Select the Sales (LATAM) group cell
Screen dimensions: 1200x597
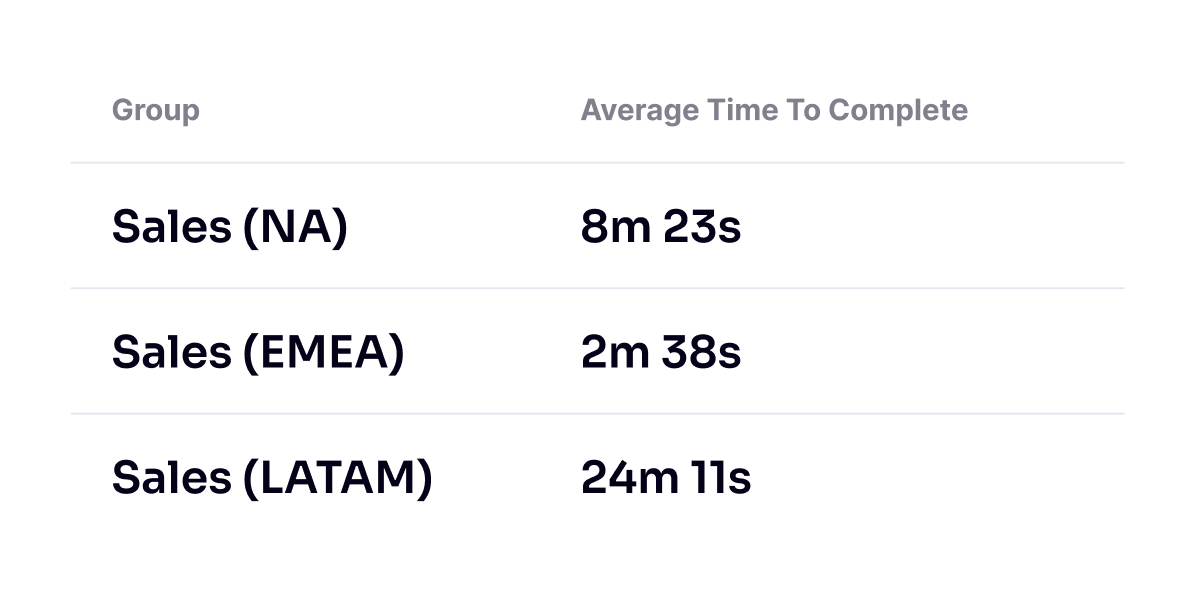(x=272, y=478)
